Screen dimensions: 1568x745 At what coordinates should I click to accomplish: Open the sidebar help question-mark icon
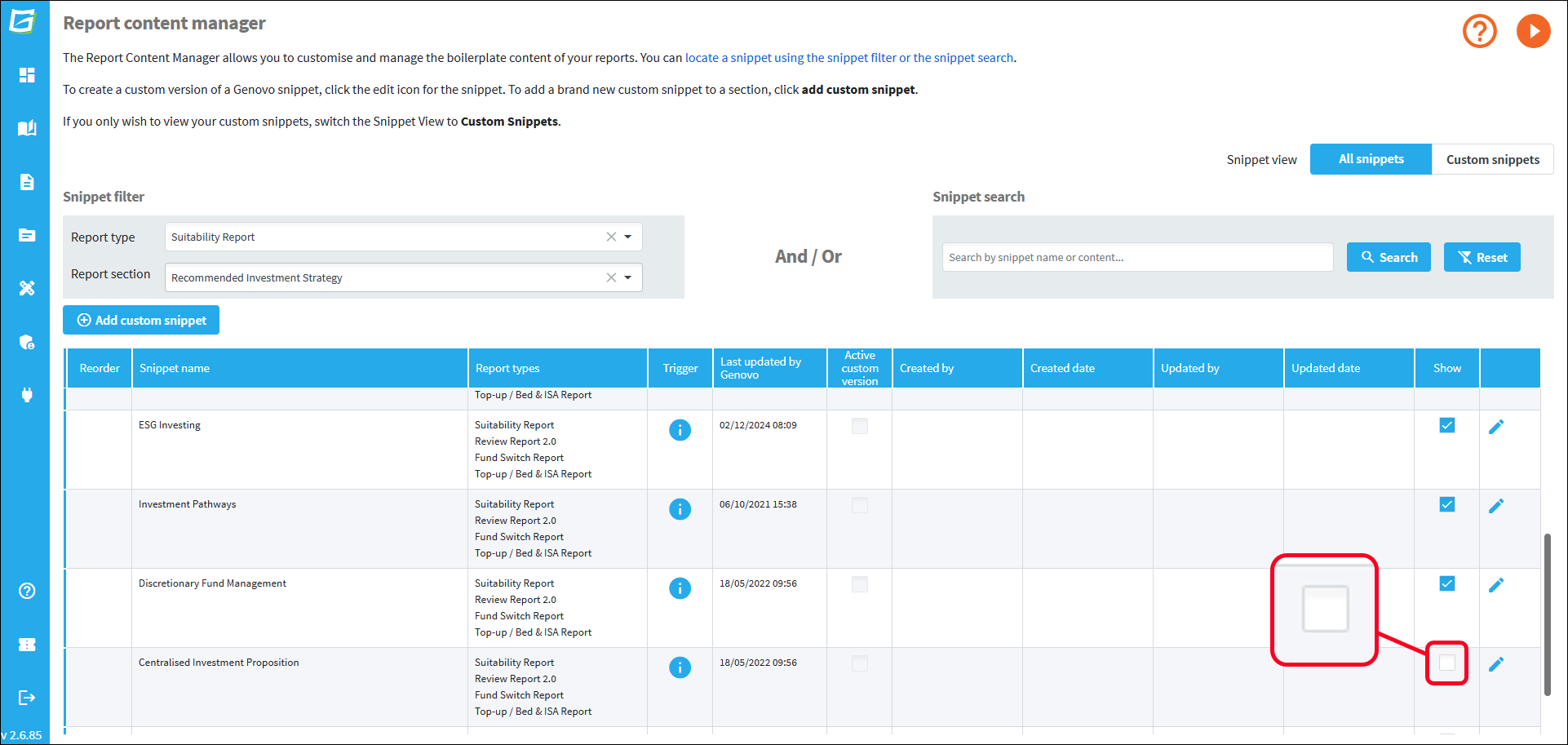pos(27,591)
